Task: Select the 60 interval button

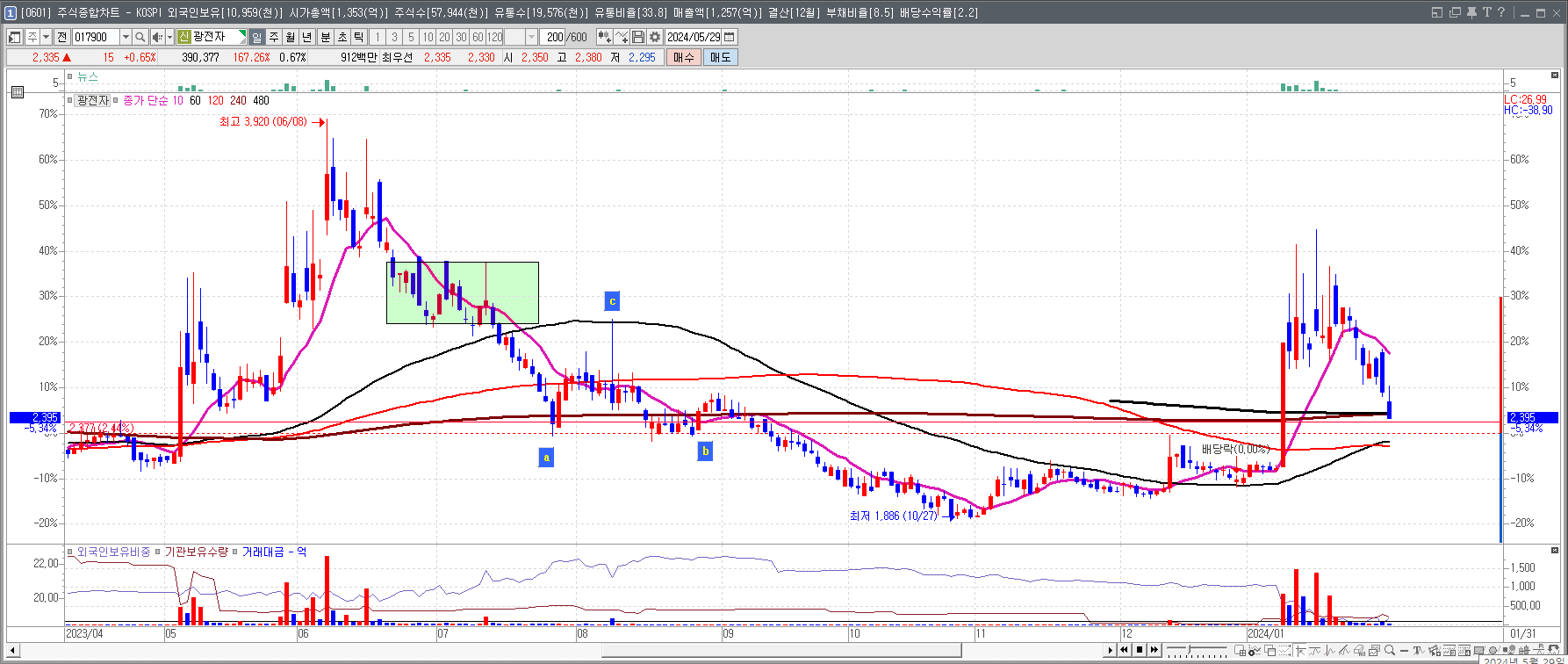Action: 478,37
